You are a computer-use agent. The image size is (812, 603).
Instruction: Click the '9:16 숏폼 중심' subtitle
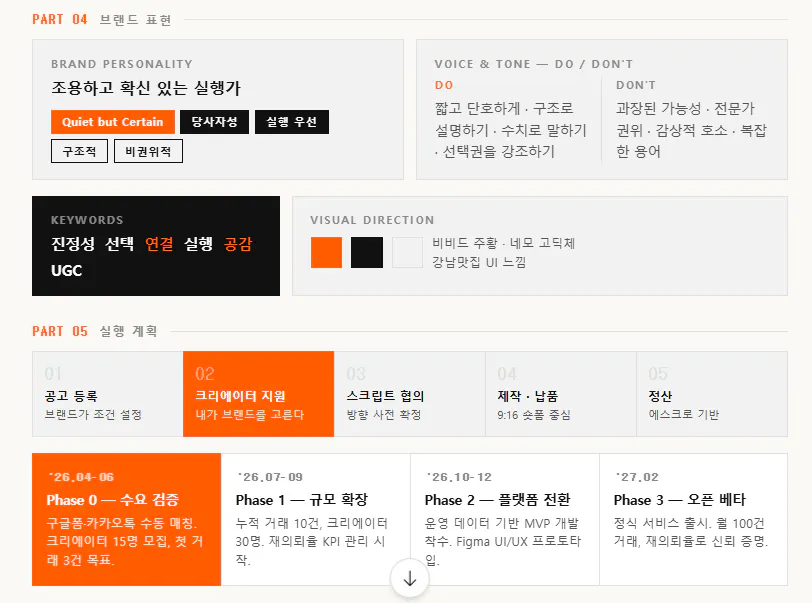click(534, 414)
